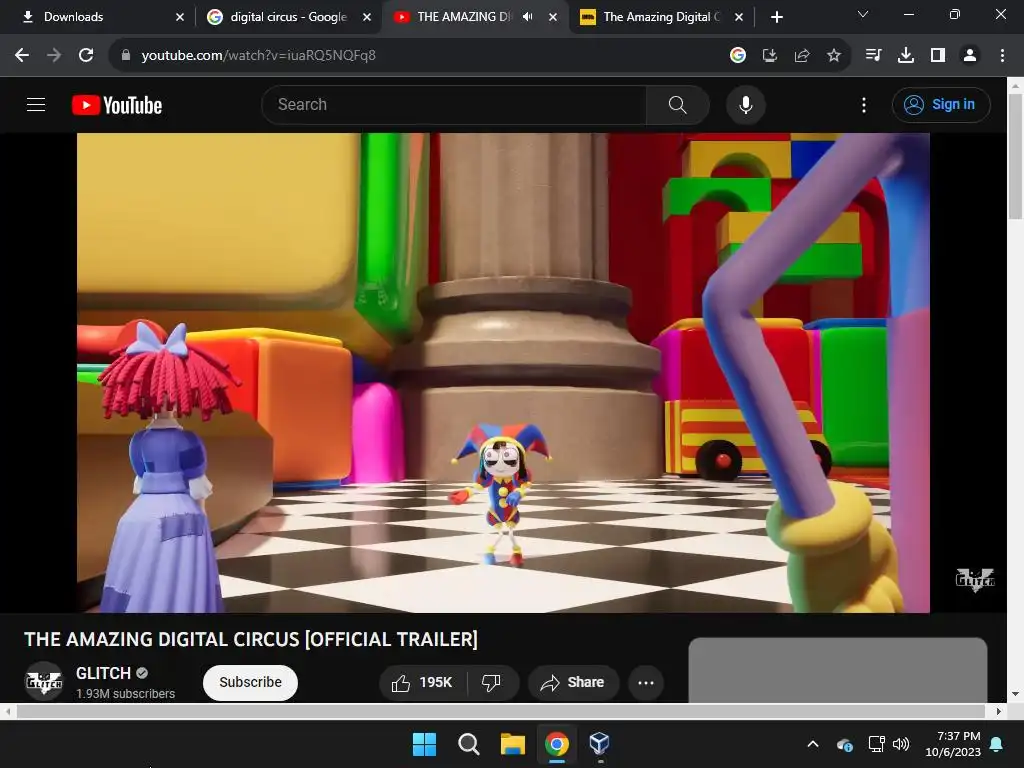Click the YouTube search magnifier button
Viewport: 1024px width, 768px height.
pyautogui.click(x=677, y=104)
